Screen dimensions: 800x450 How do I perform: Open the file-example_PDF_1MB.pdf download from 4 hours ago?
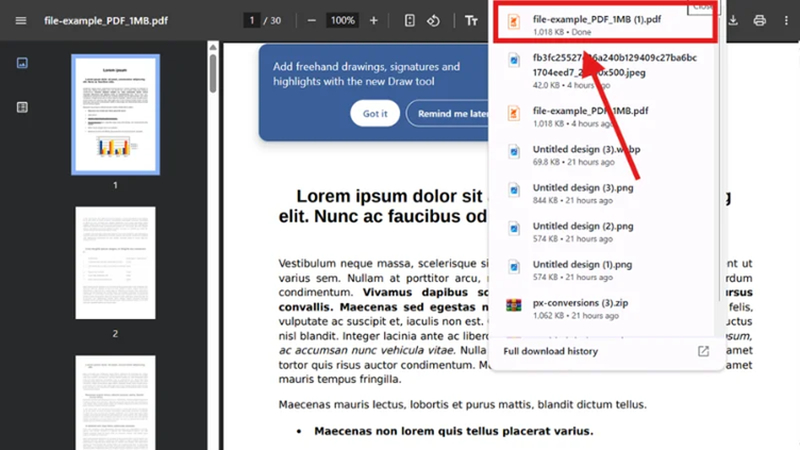click(x=605, y=116)
